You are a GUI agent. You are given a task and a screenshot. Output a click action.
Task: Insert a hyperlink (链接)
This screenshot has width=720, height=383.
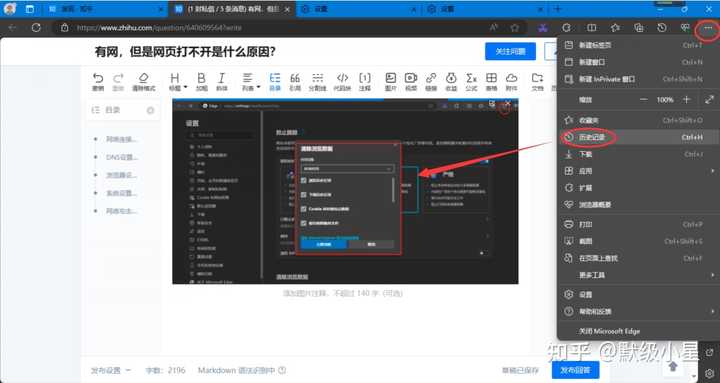[431, 82]
